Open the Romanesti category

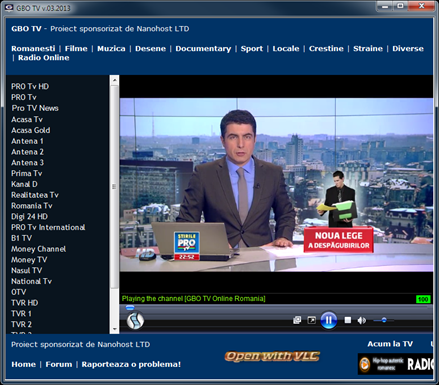pos(33,49)
